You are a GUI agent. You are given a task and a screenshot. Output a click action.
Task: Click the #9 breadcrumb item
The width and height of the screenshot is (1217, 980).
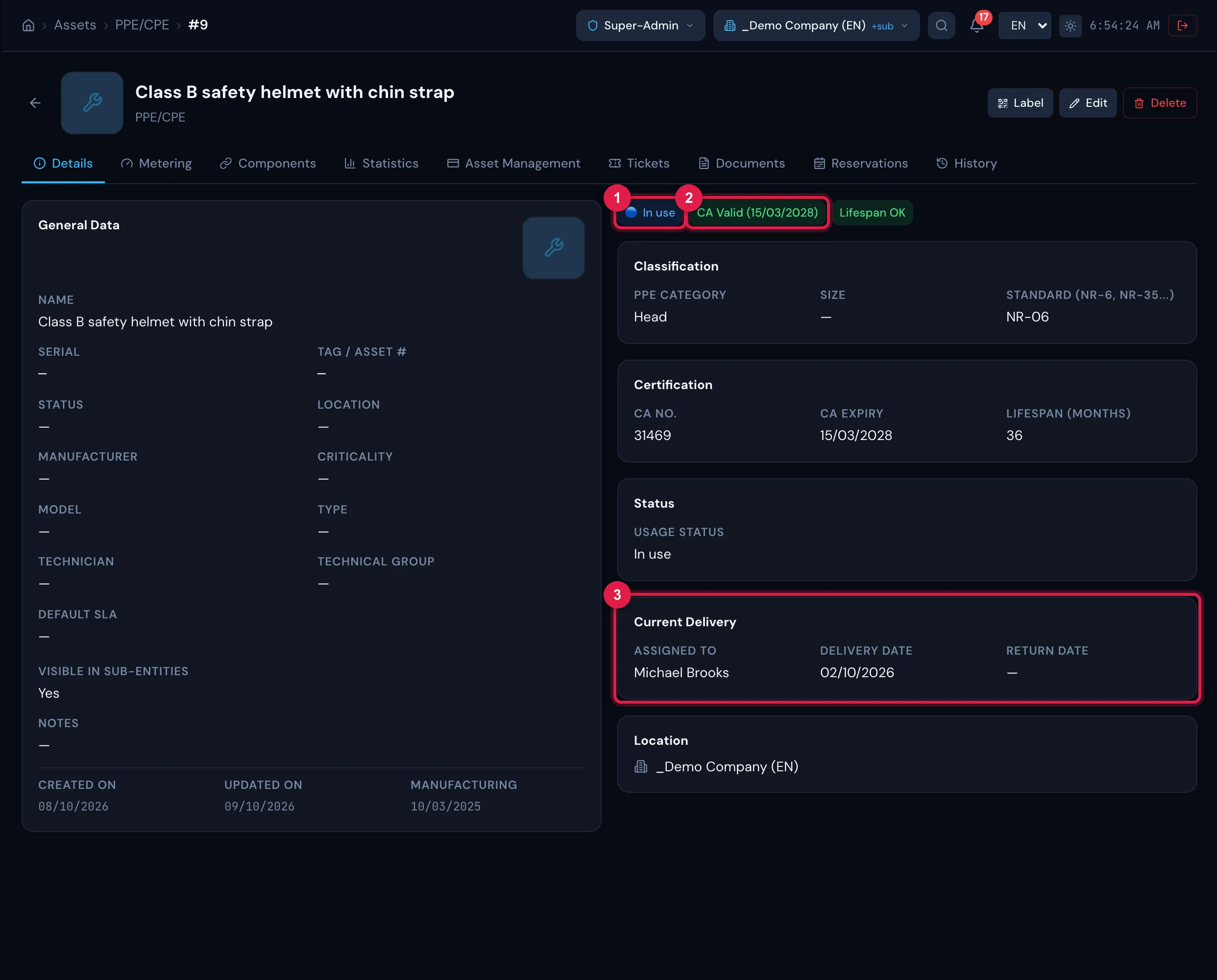point(198,25)
